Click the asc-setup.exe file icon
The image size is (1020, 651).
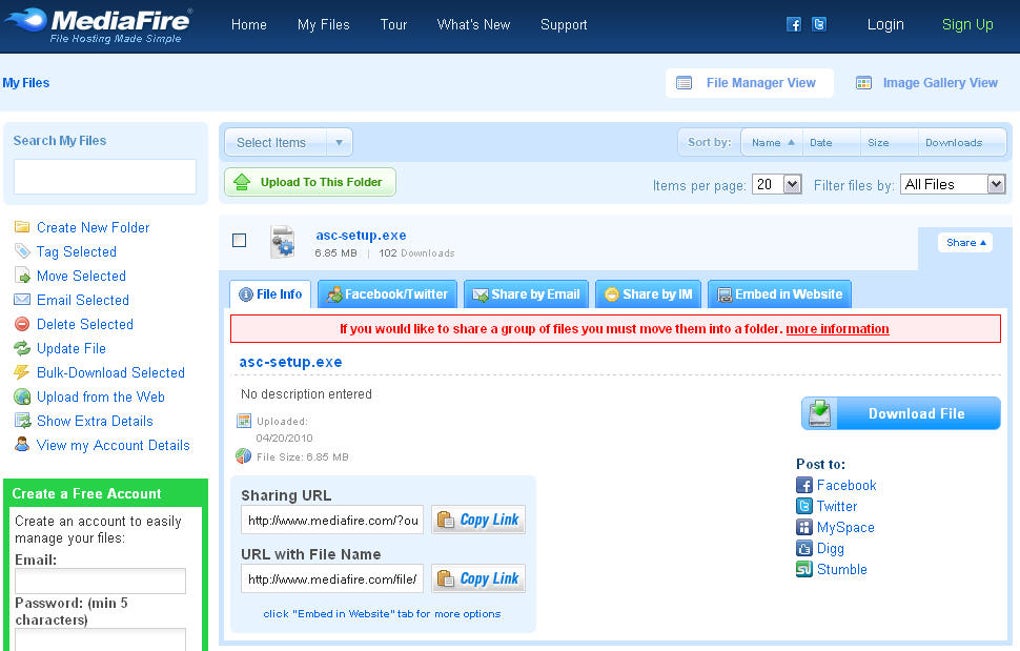click(x=283, y=242)
